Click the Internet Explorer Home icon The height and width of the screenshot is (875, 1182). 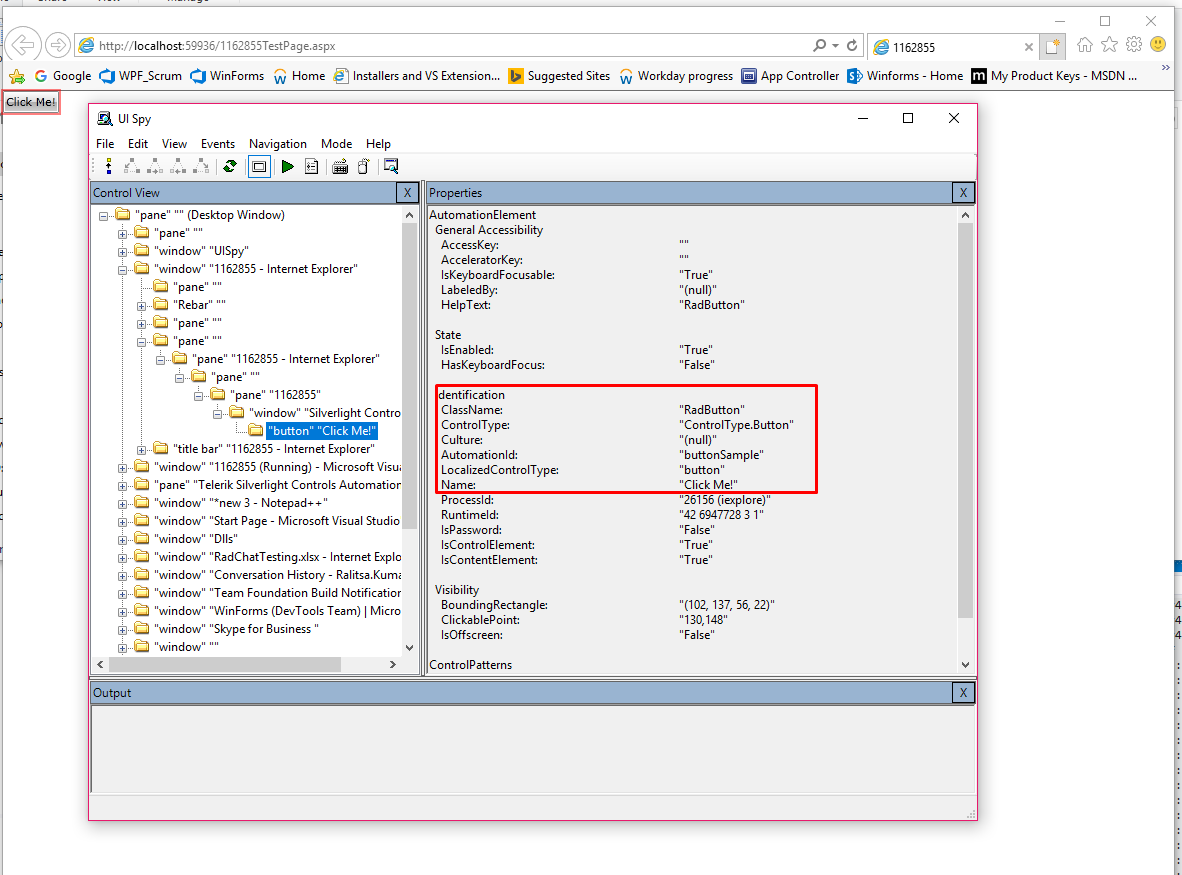pyautogui.click(x=1085, y=45)
